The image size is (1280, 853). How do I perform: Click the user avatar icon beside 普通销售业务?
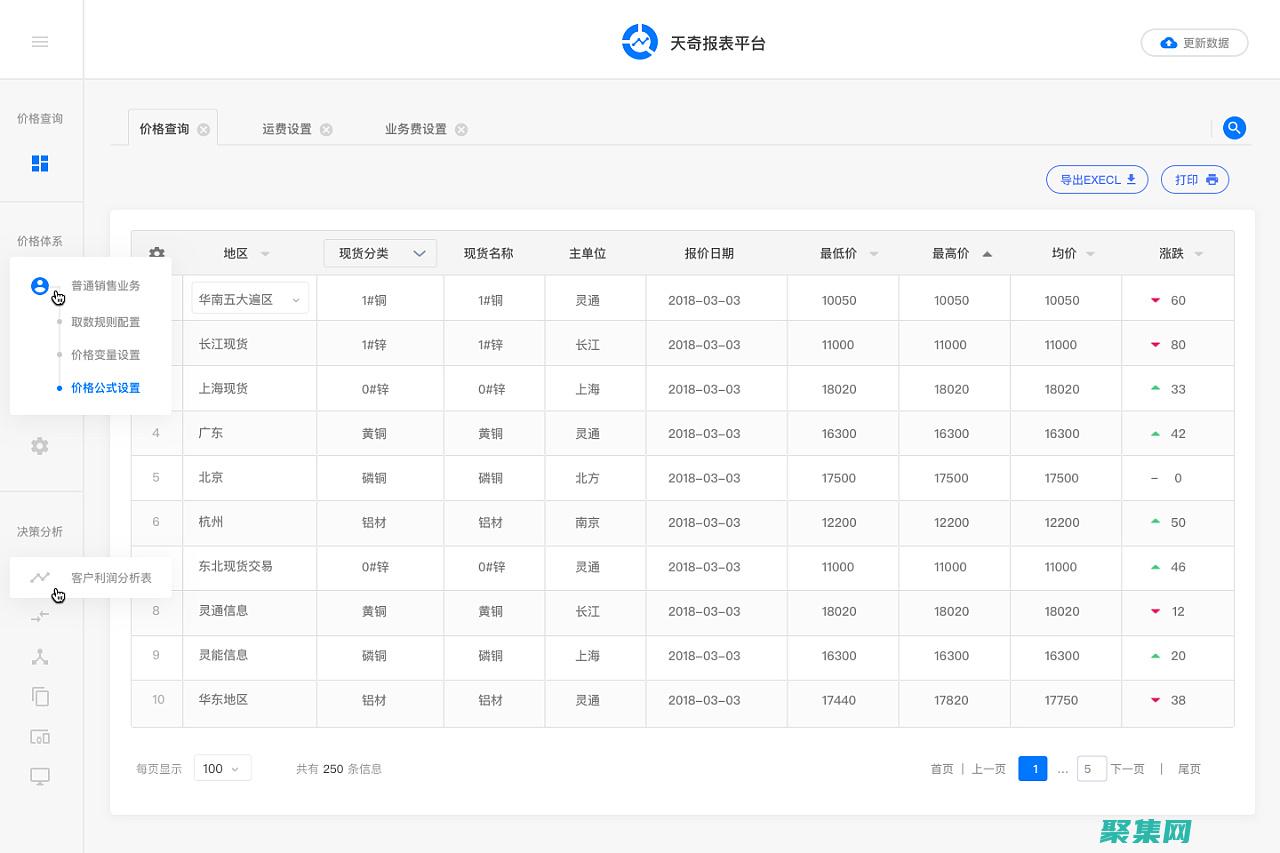pyautogui.click(x=40, y=285)
